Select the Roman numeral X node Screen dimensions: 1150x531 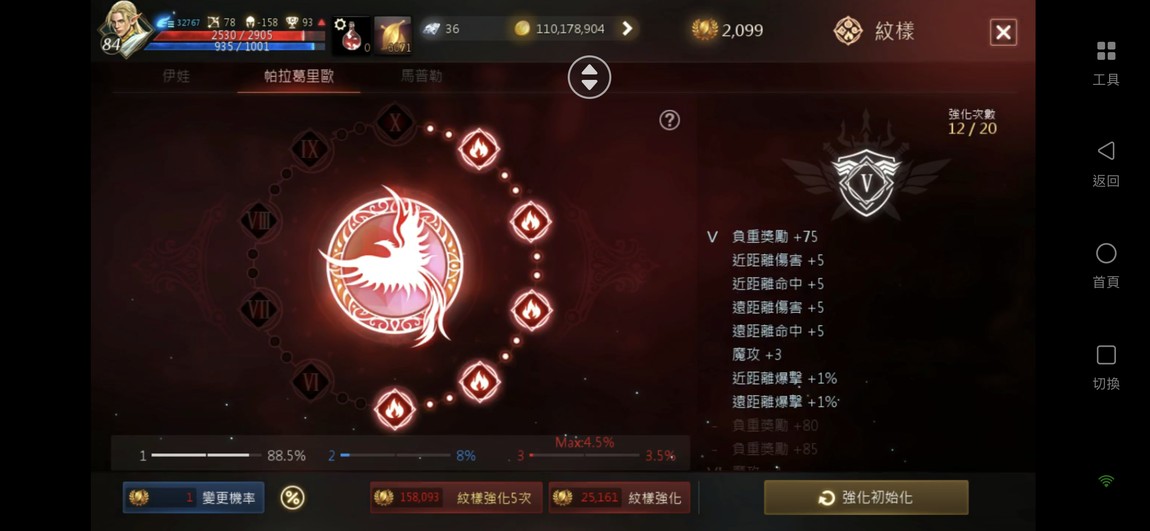click(395, 122)
